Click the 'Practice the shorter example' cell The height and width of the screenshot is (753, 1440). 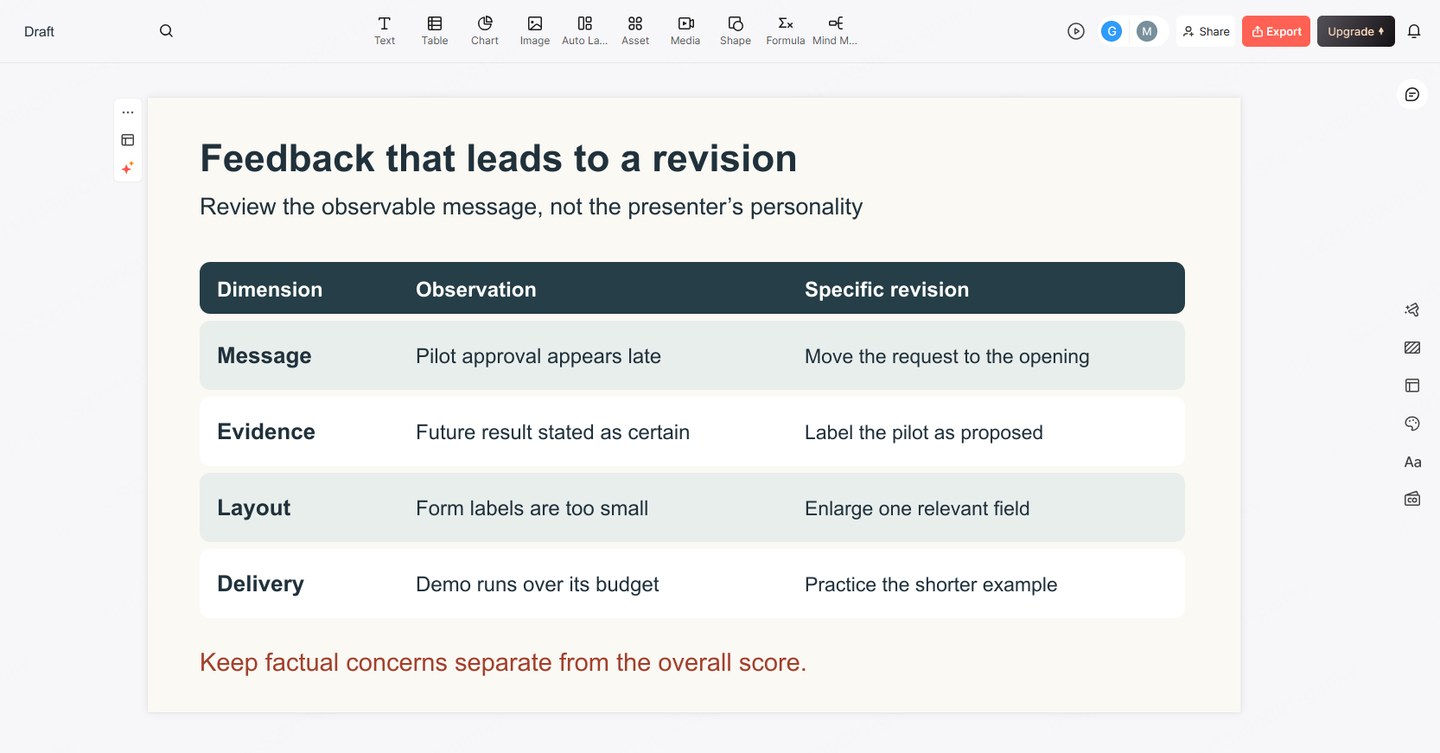coord(931,584)
